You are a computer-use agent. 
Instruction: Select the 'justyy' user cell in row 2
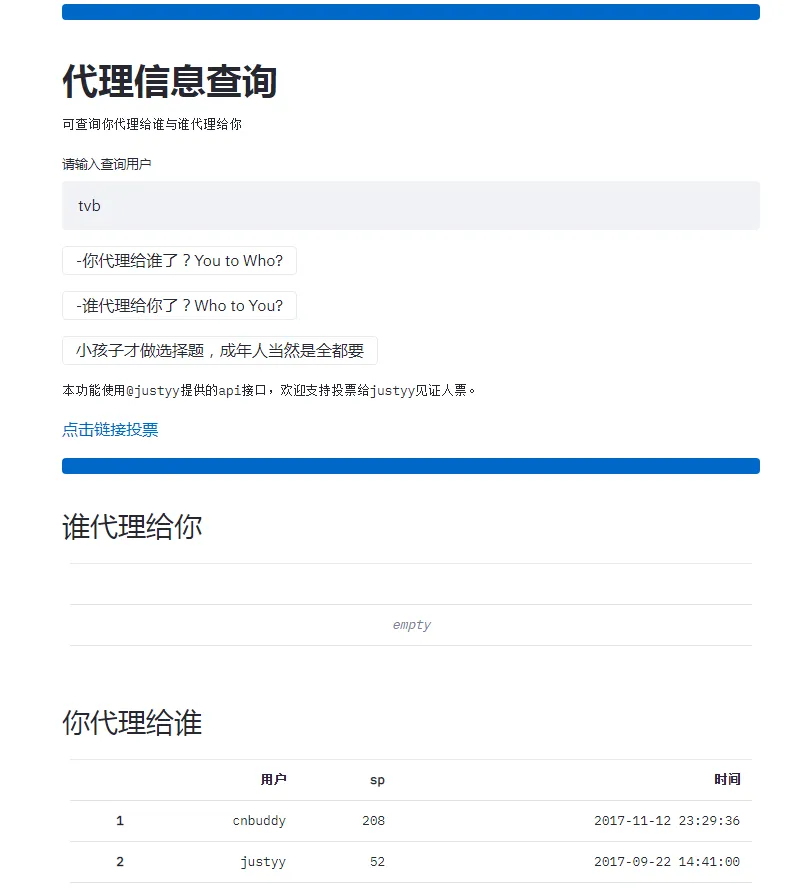(263, 862)
